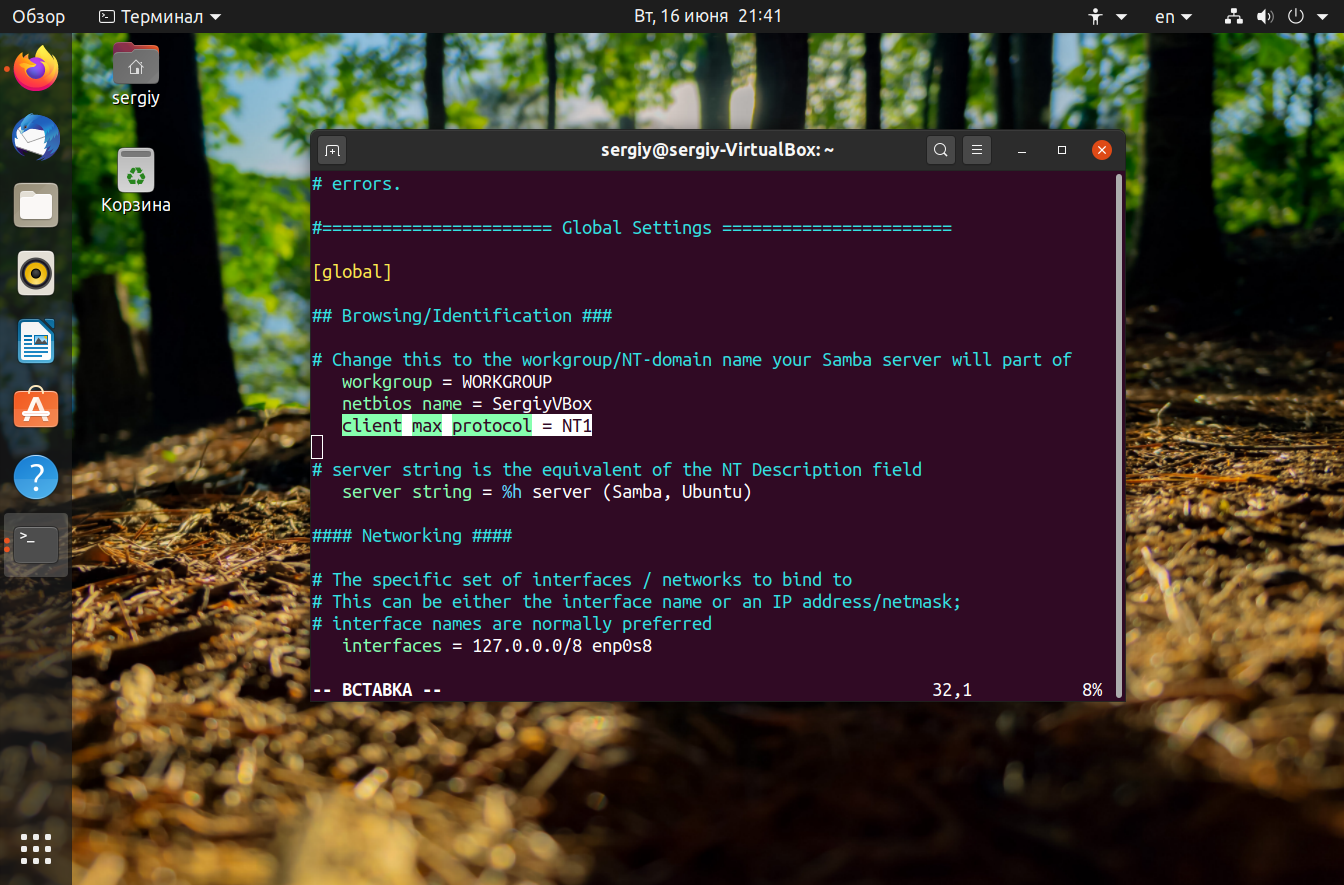
Task: Launch LibreOffice Writer from the dock
Action: (x=36, y=341)
